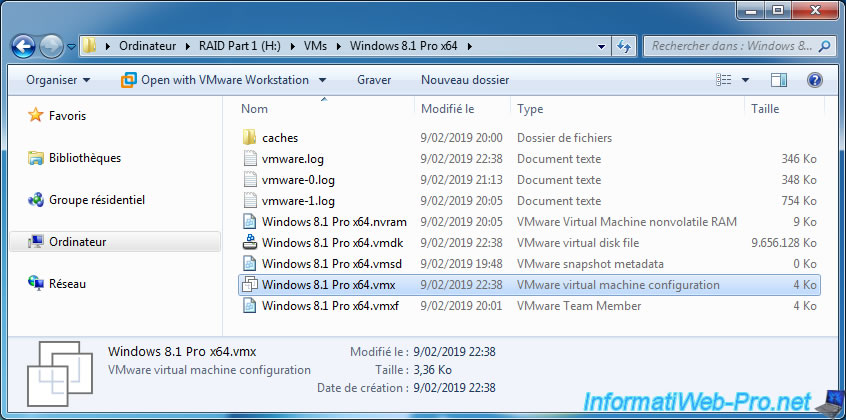Viewport: 846px width, 420px height.
Task: Open the view options dropdown arrow
Action: (x=746, y=80)
